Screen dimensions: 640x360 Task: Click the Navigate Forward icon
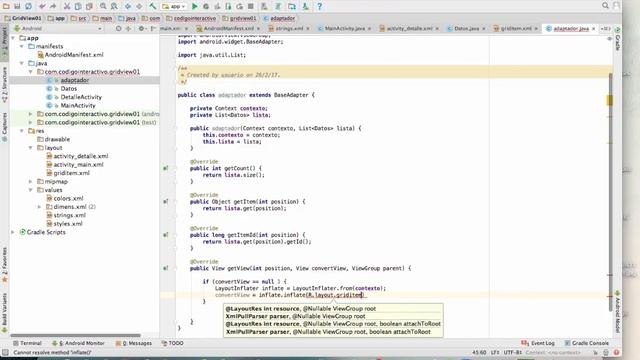(x=139, y=6)
